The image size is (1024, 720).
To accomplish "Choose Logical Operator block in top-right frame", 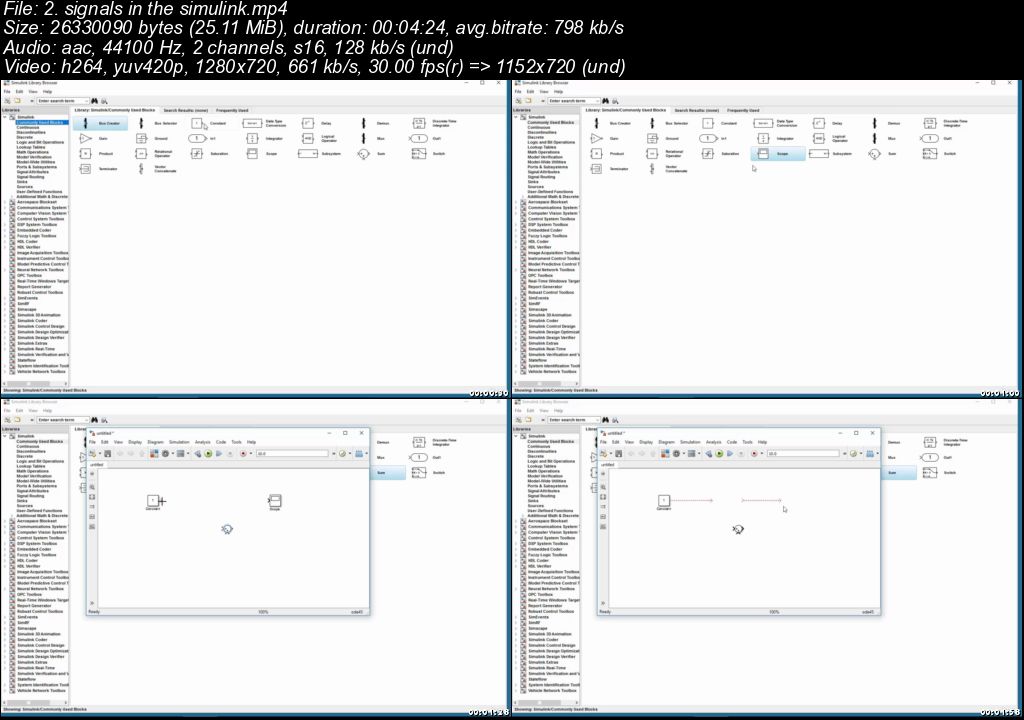I will click(x=830, y=139).
